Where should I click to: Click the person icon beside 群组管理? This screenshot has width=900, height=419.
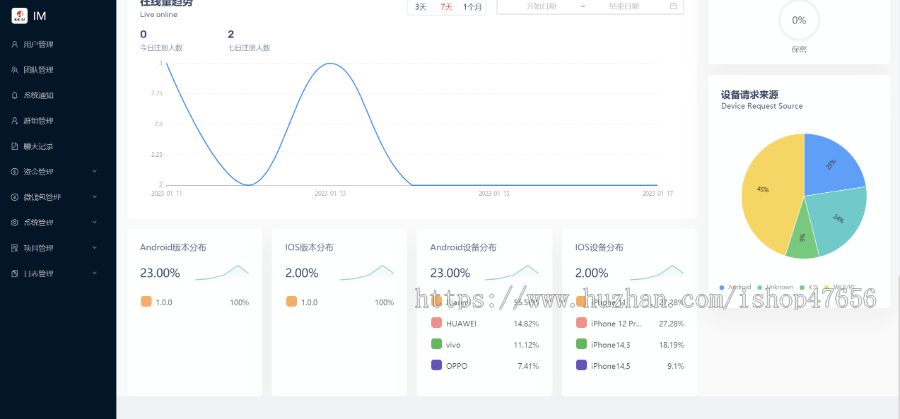coord(15,121)
